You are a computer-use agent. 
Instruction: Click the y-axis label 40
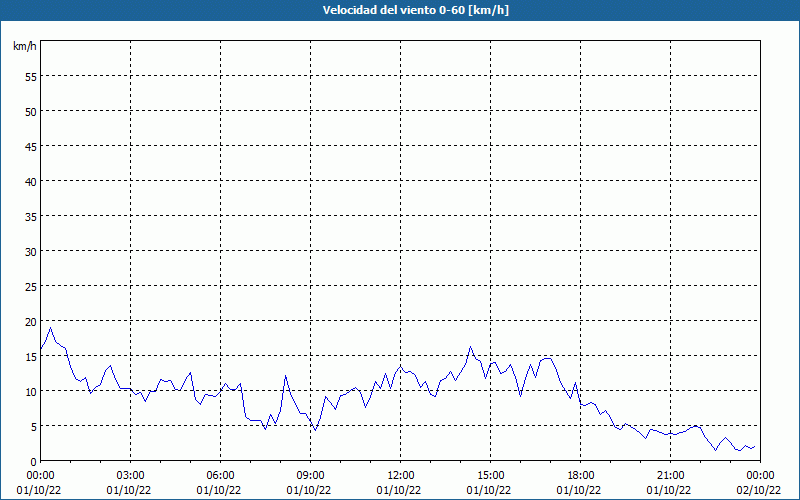(31, 182)
